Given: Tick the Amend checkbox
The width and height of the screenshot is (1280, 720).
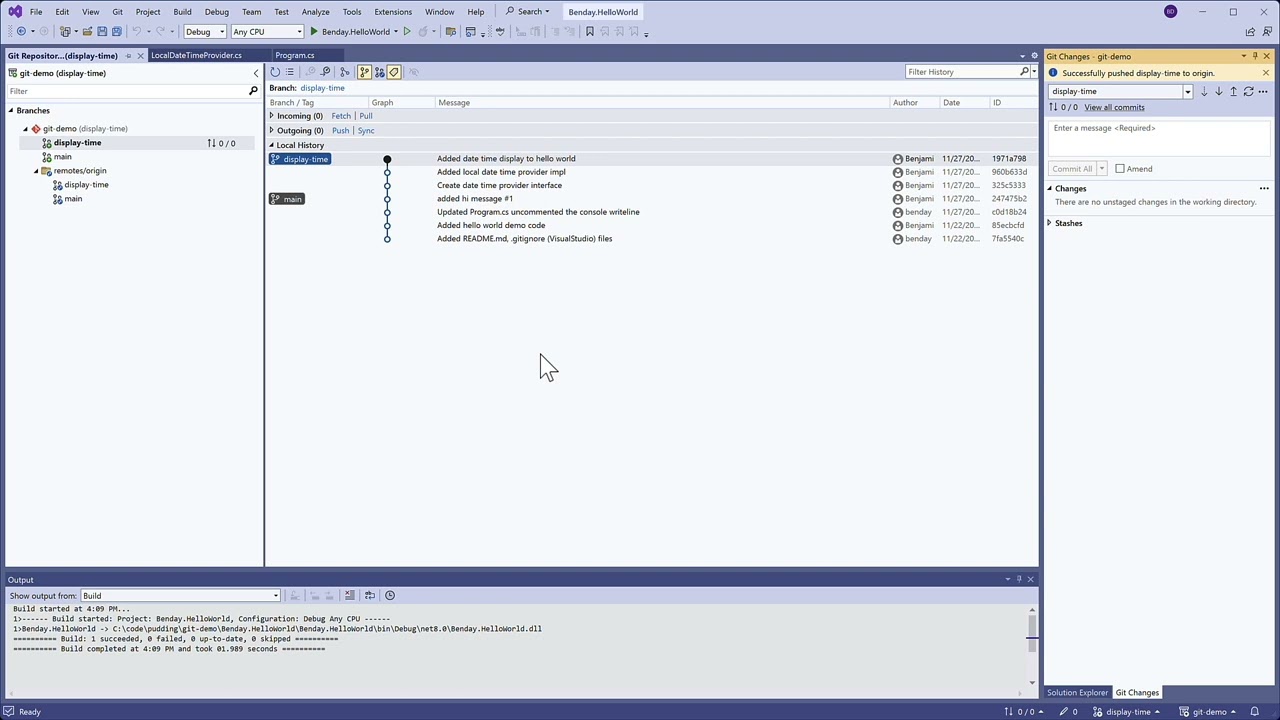Looking at the screenshot, I should 1119,169.
